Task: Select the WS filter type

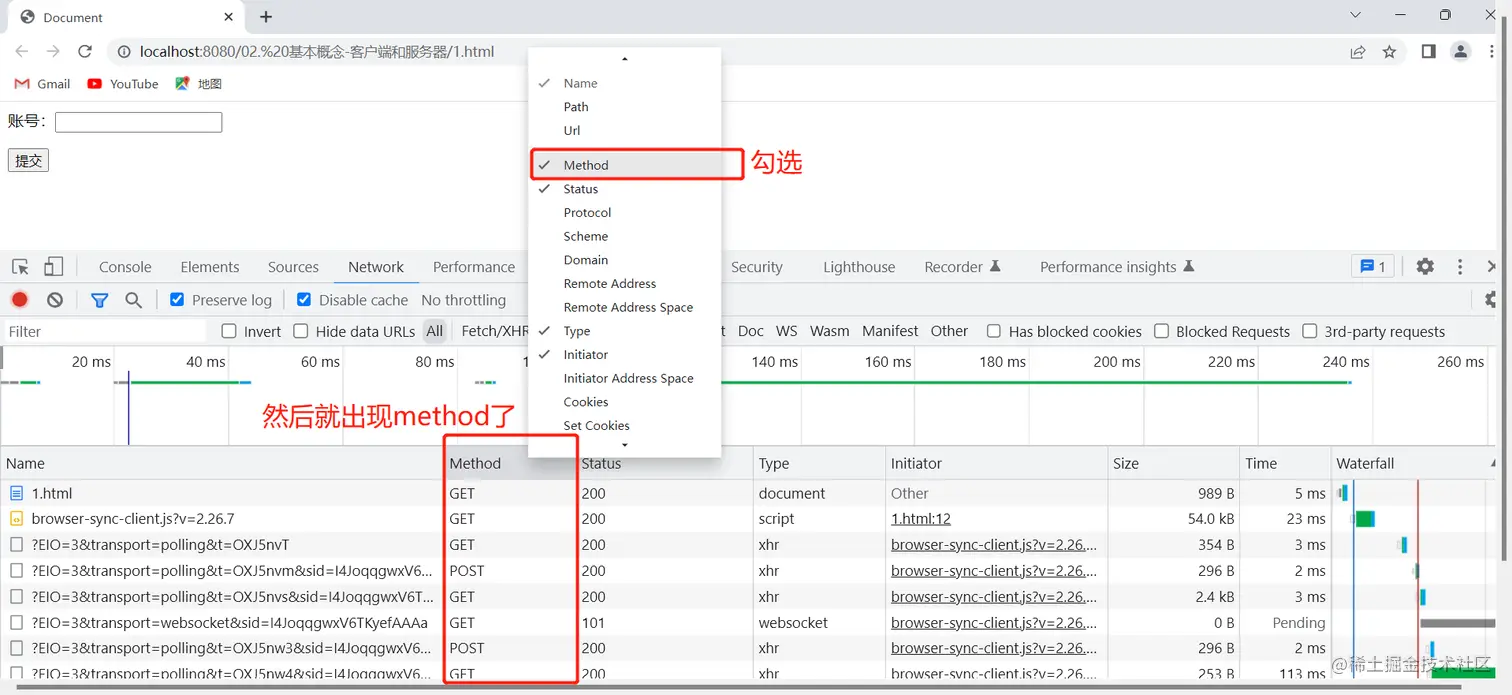Action: (x=787, y=331)
